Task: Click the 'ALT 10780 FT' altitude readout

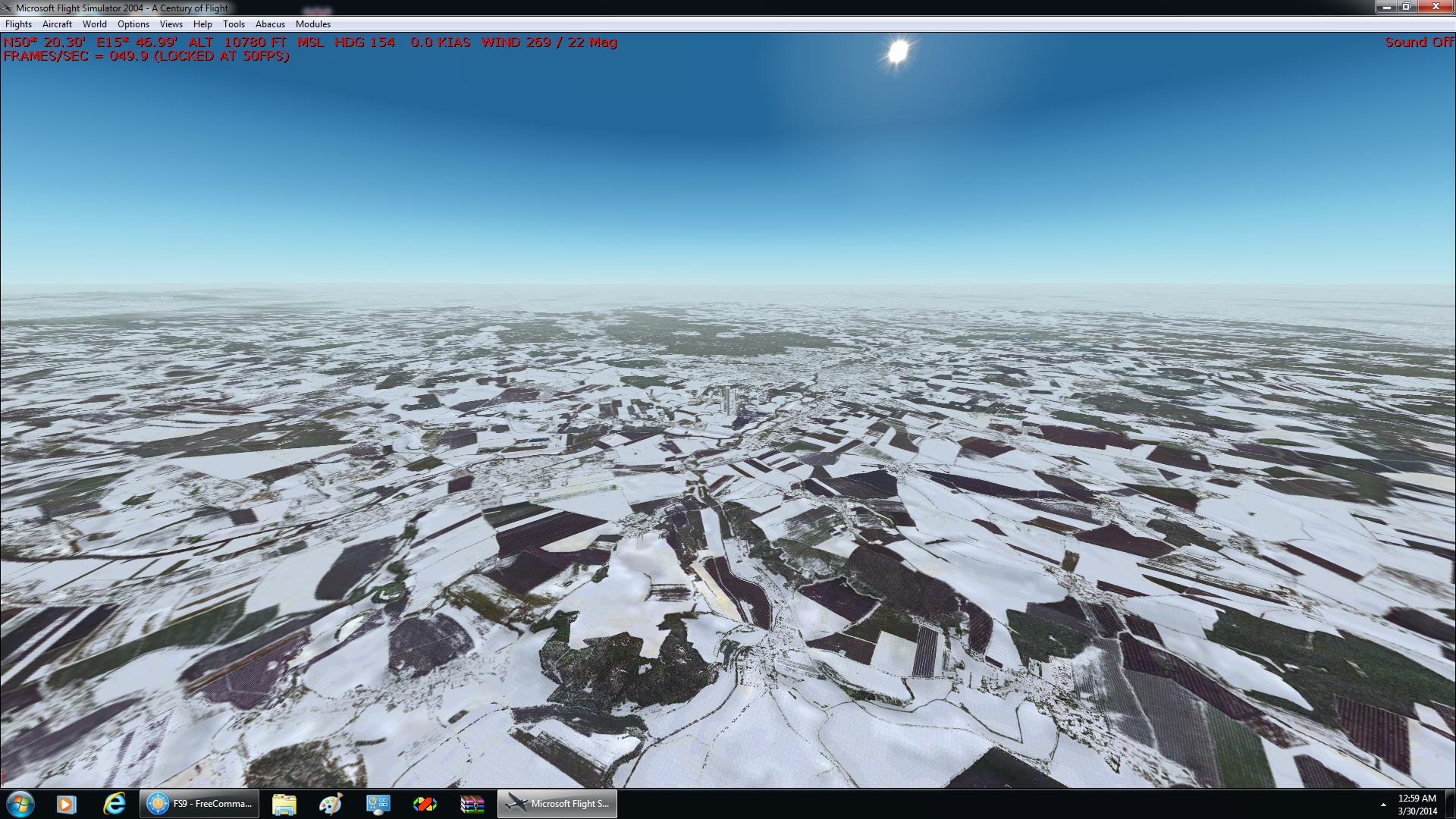Action: tap(237, 42)
